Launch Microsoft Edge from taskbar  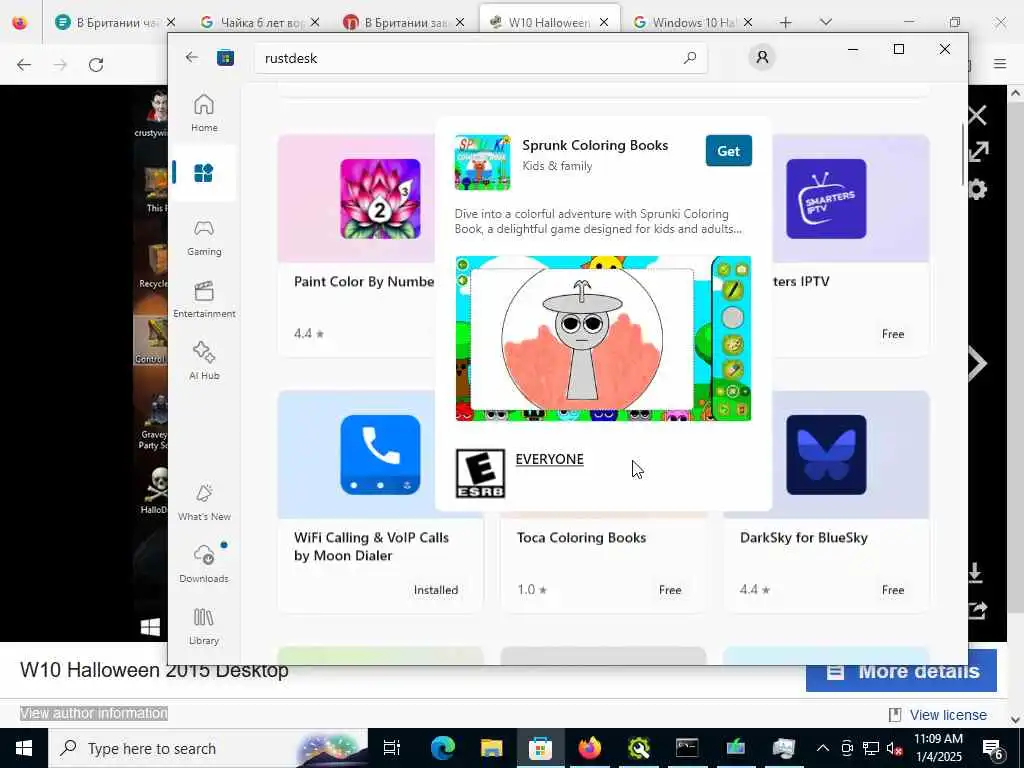(442, 748)
